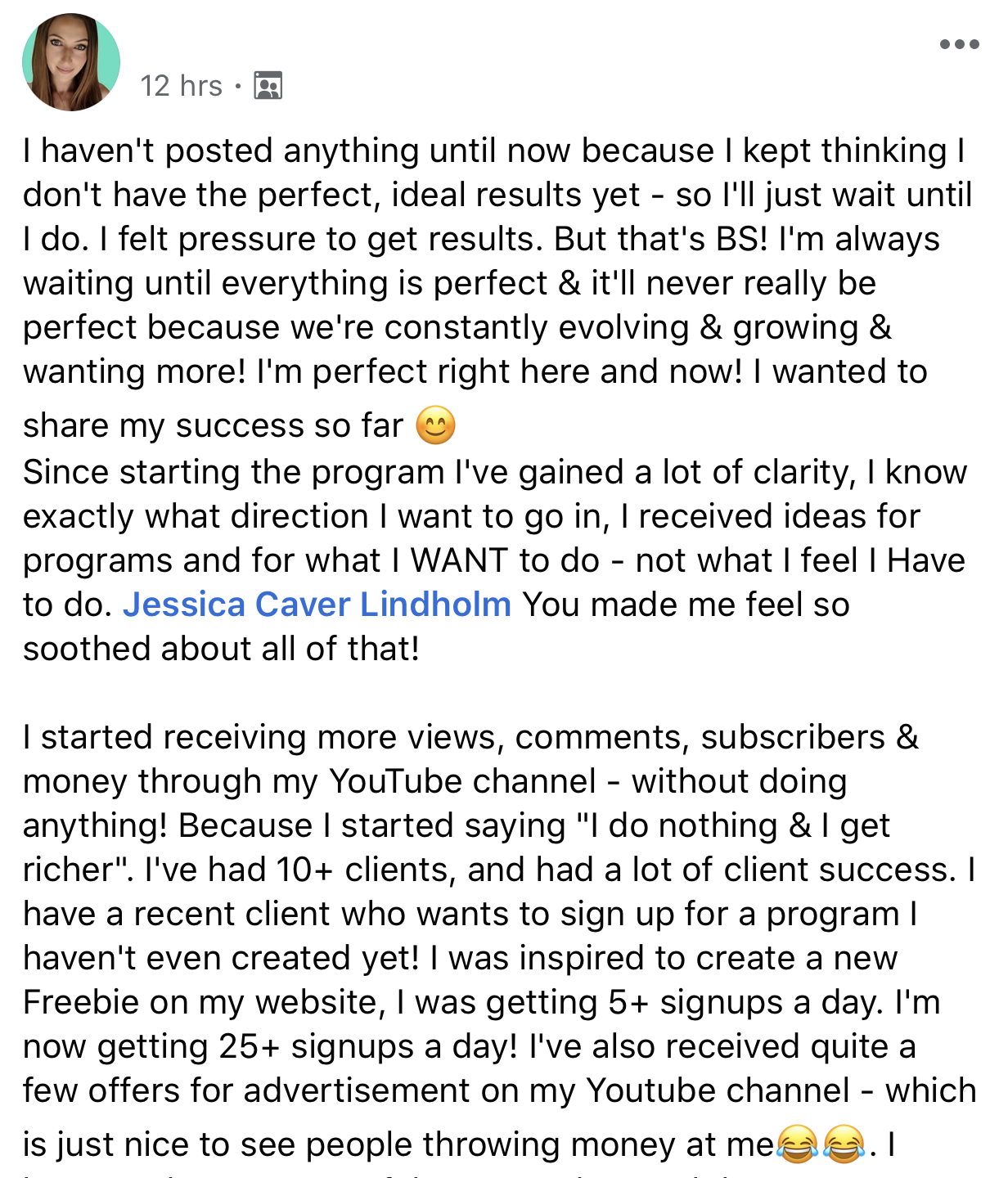Tap the group audience privacy icon

pos(268,85)
